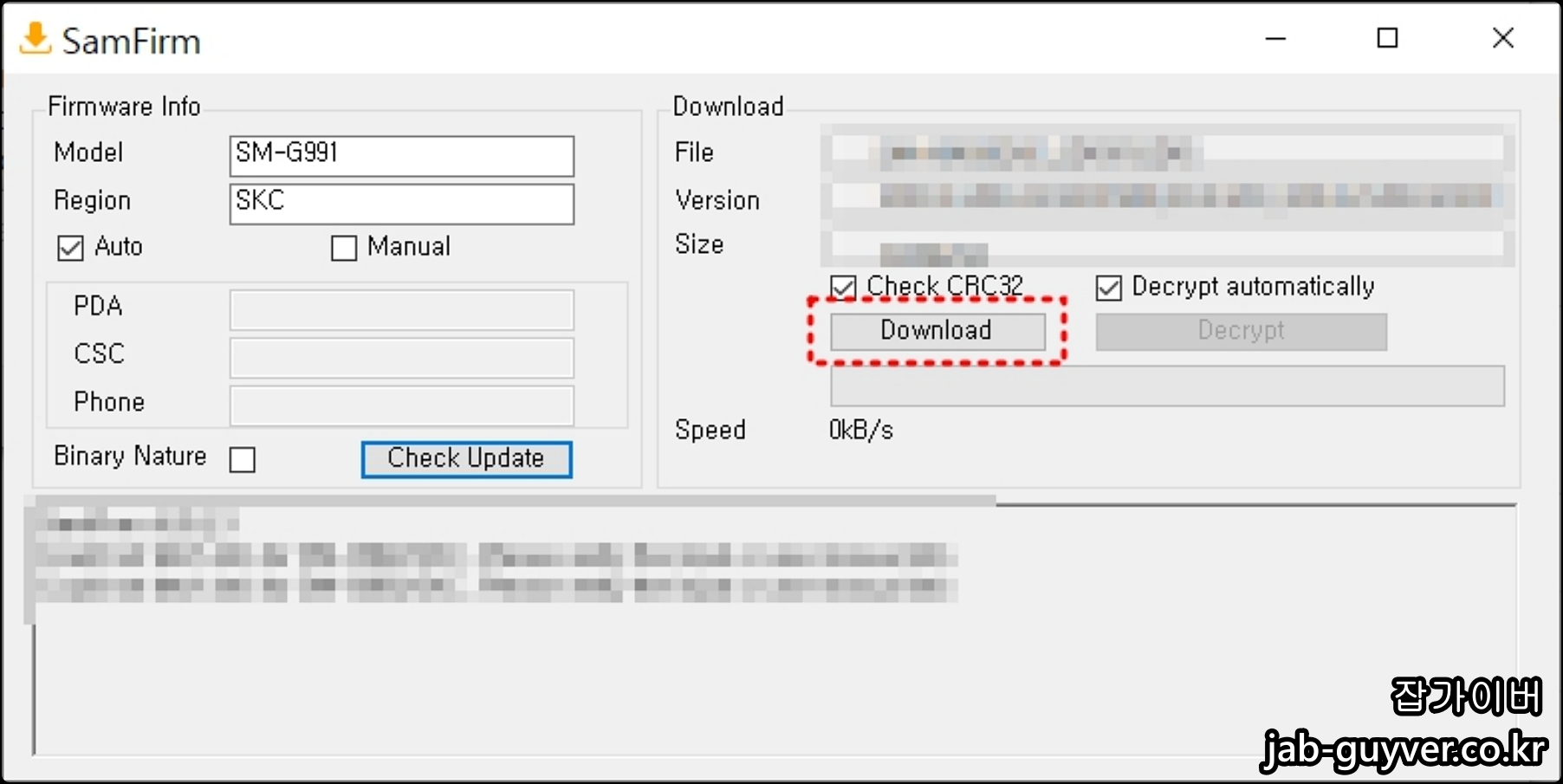Minimize the SamFirm window
The image size is (1563, 784).
pos(1275,38)
